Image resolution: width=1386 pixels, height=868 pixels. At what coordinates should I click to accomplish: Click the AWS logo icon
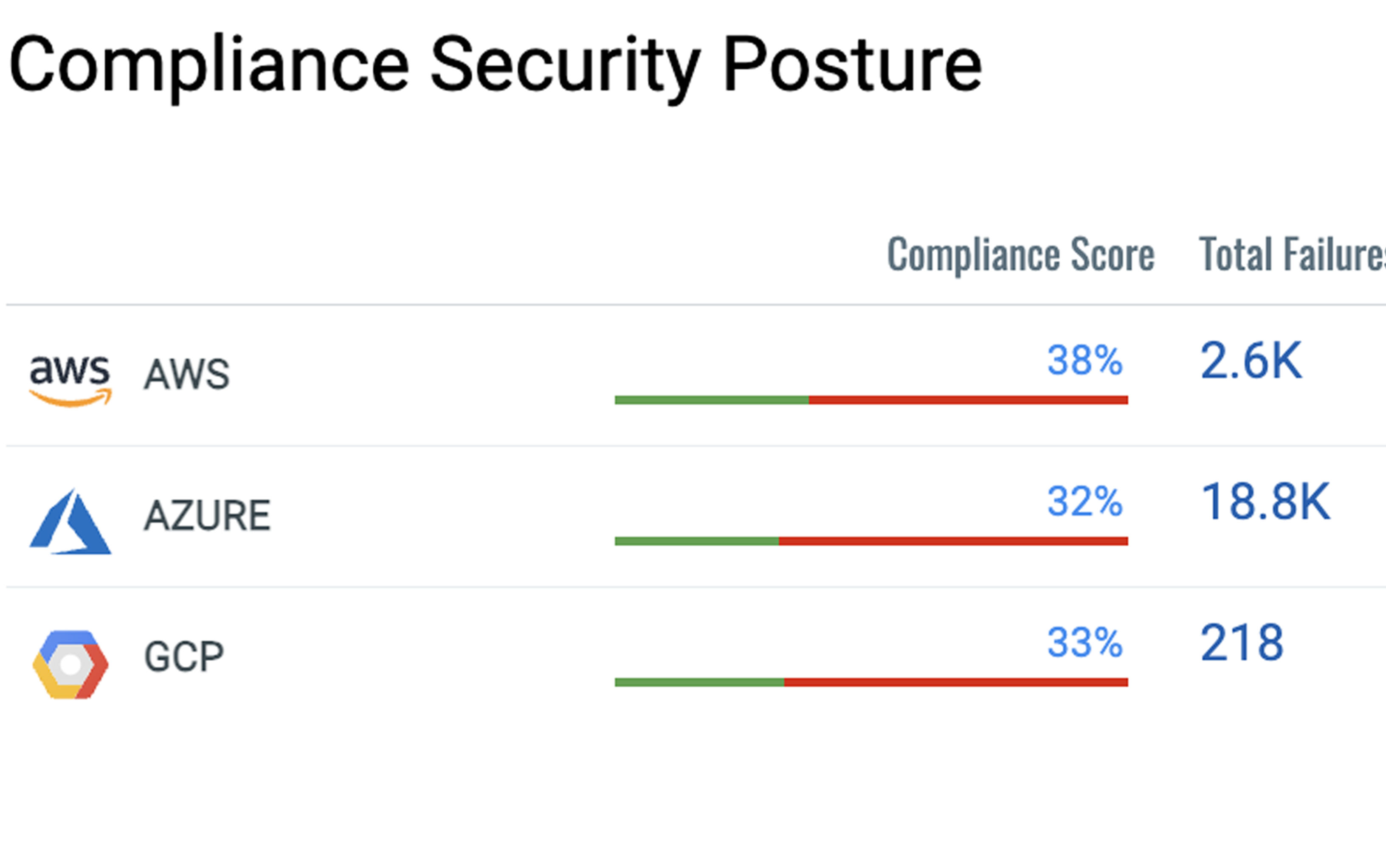tap(70, 380)
